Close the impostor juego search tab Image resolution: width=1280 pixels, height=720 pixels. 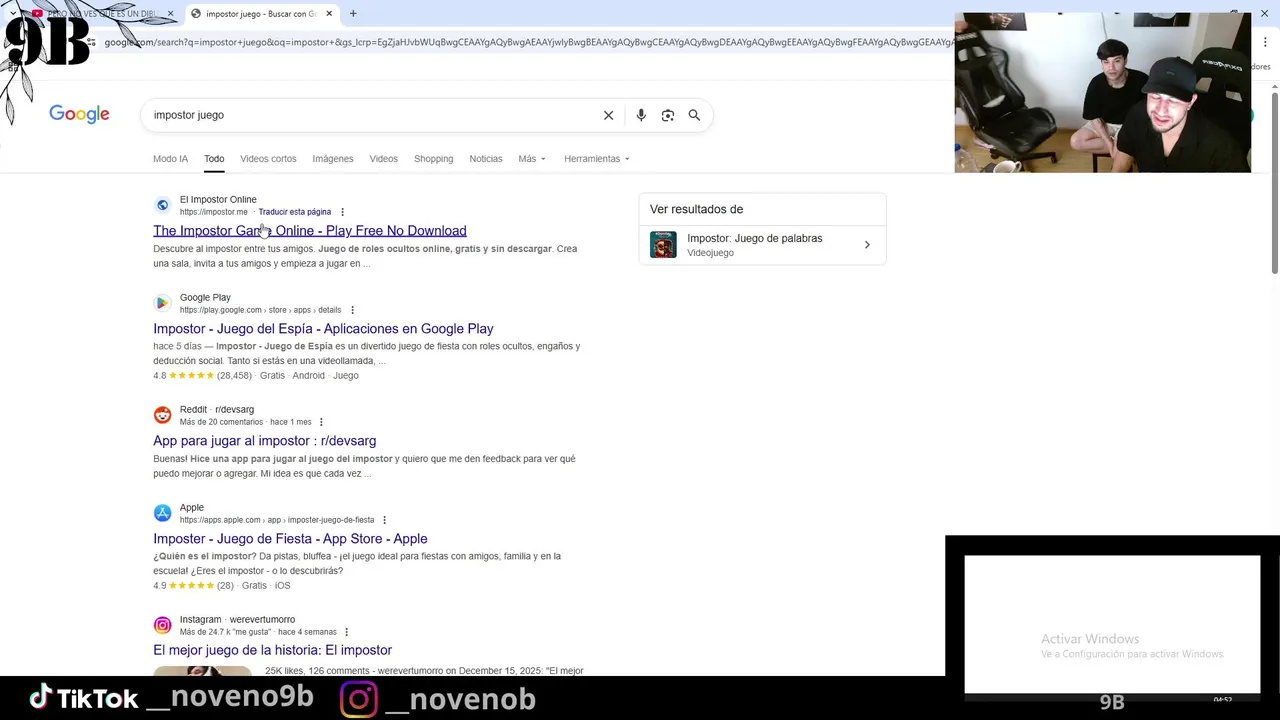pyautogui.click(x=329, y=14)
